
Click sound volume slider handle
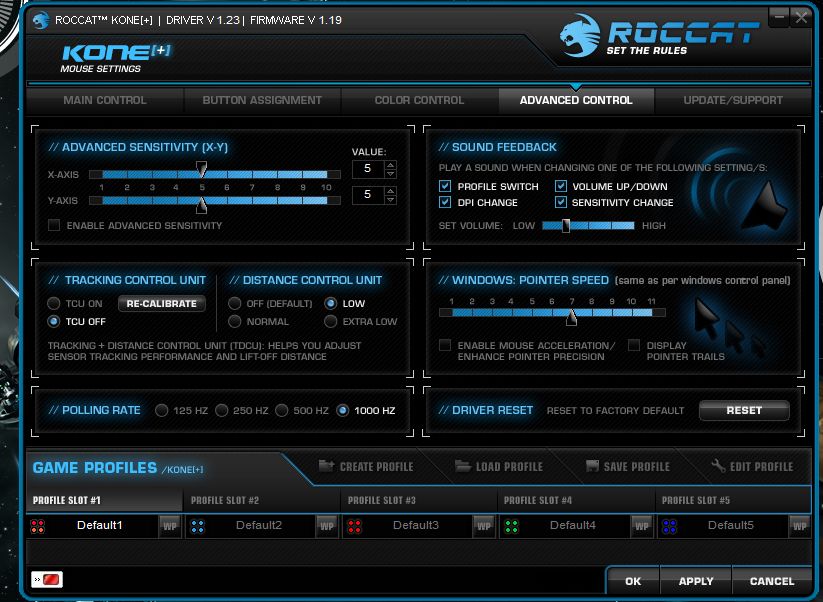pyautogui.click(x=566, y=226)
